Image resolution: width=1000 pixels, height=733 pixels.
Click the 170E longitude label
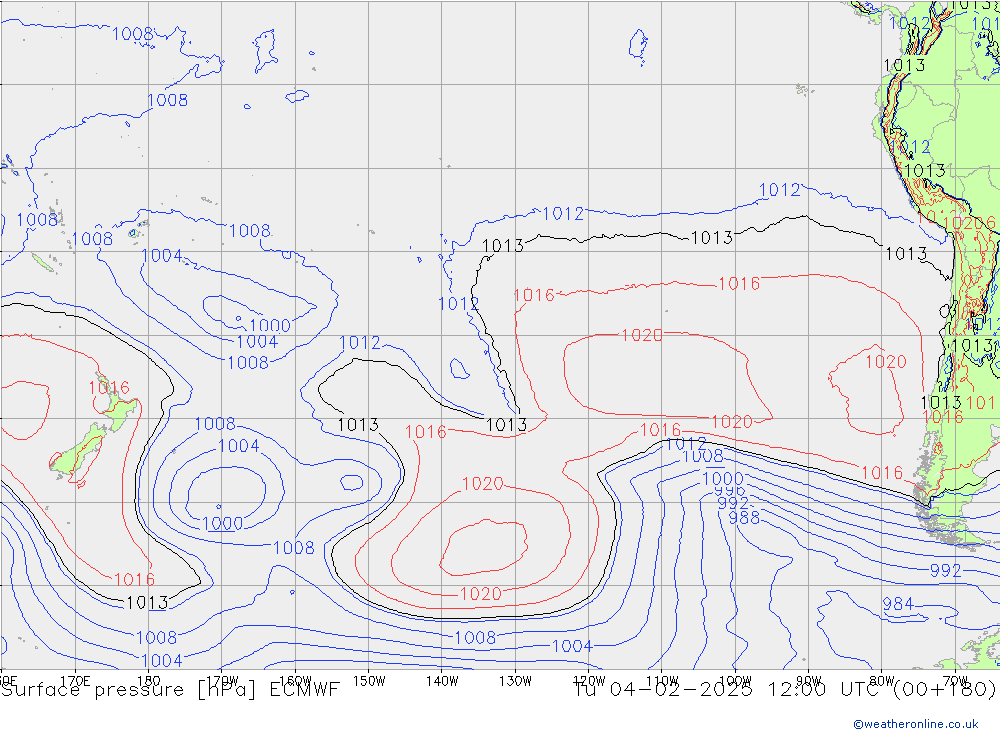click(75, 680)
